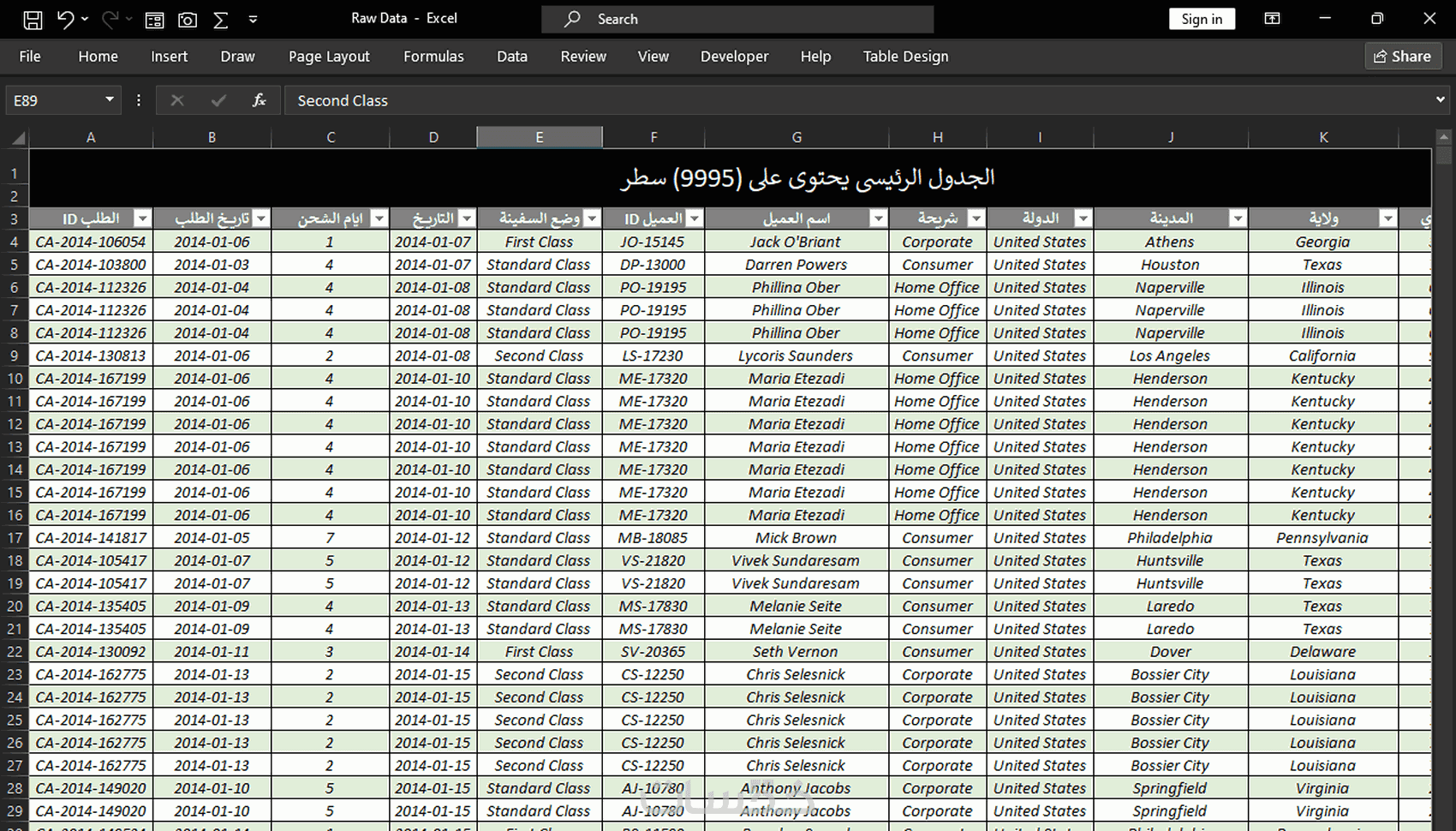Open filter dropdown for الدولة column
The width and height of the screenshot is (1456, 831).
[x=1083, y=218]
